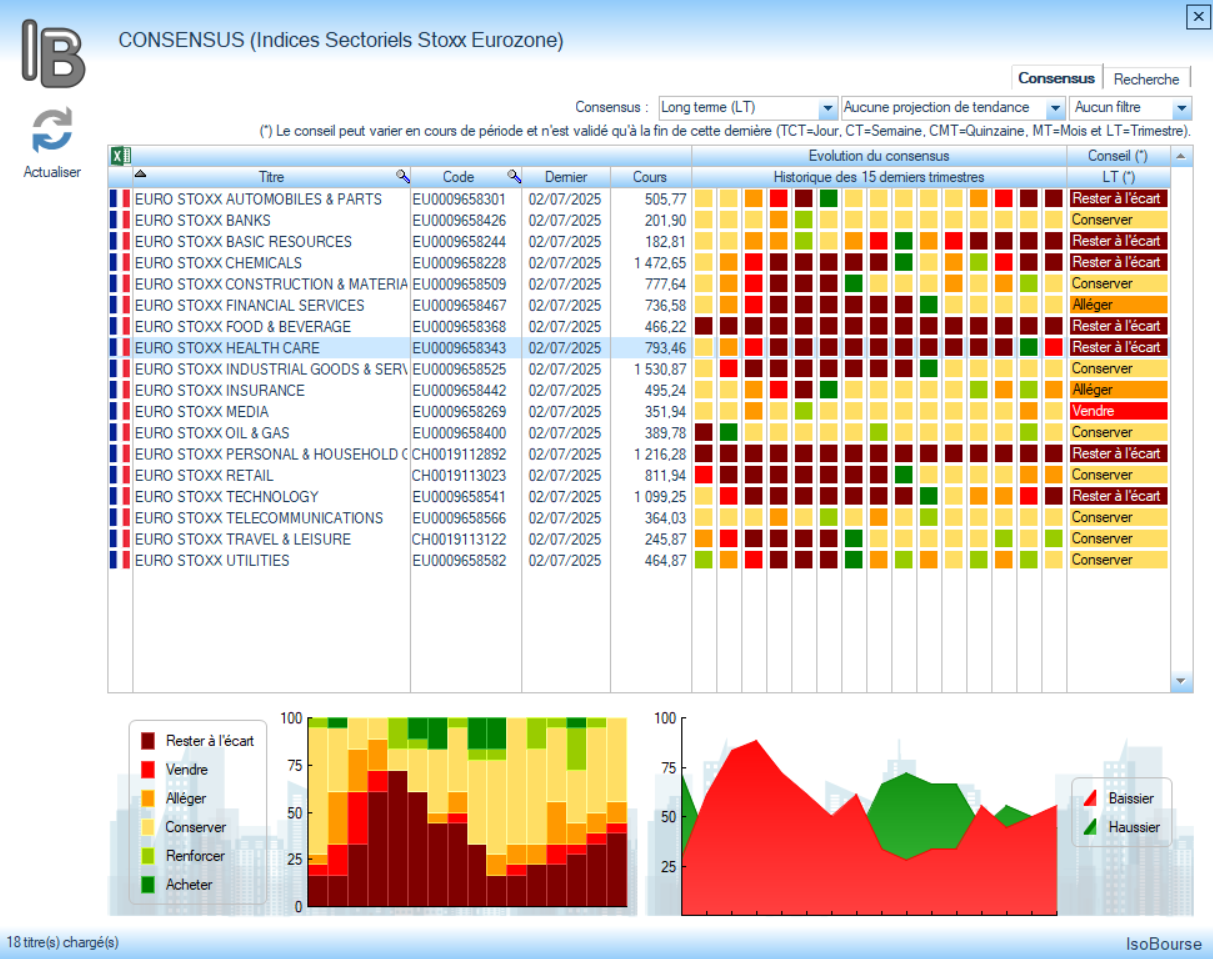Click the price 1 530,87

[x=659, y=369]
